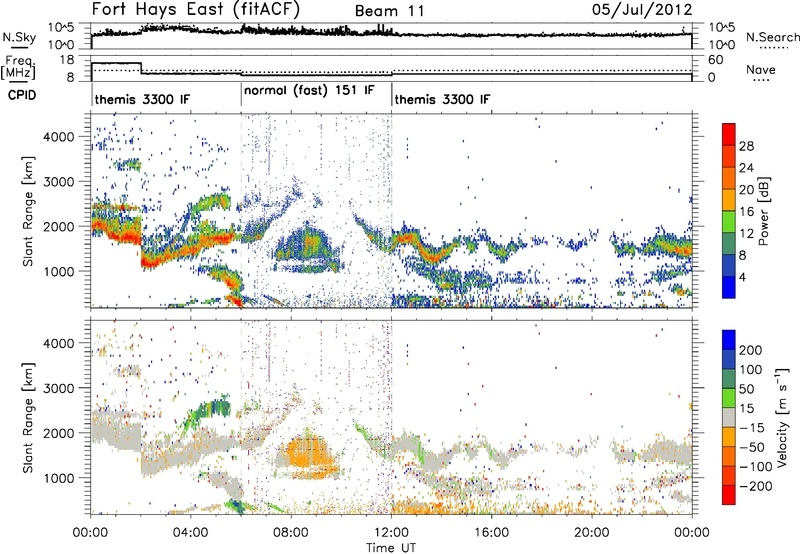Click the '04:00' time tick label
The width and height of the screenshot is (800, 554).
pyautogui.click(x=190, y=533)
